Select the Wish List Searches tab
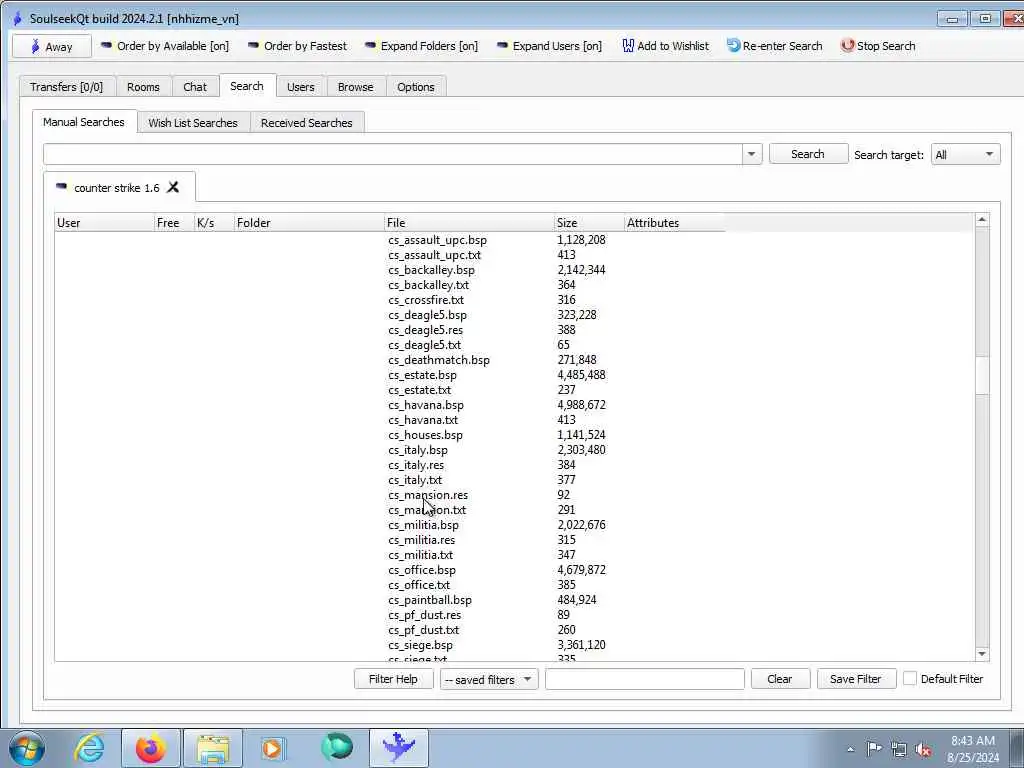The height and width of the screenshot is (768, 1024). 193,123
